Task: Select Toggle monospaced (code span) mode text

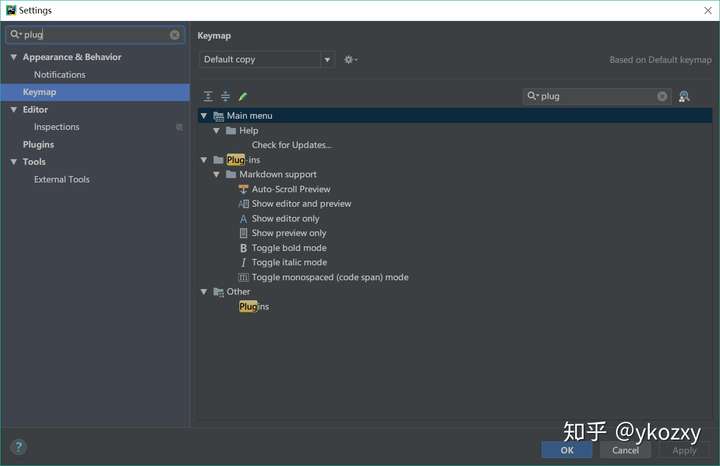Action: click(330, 277)
